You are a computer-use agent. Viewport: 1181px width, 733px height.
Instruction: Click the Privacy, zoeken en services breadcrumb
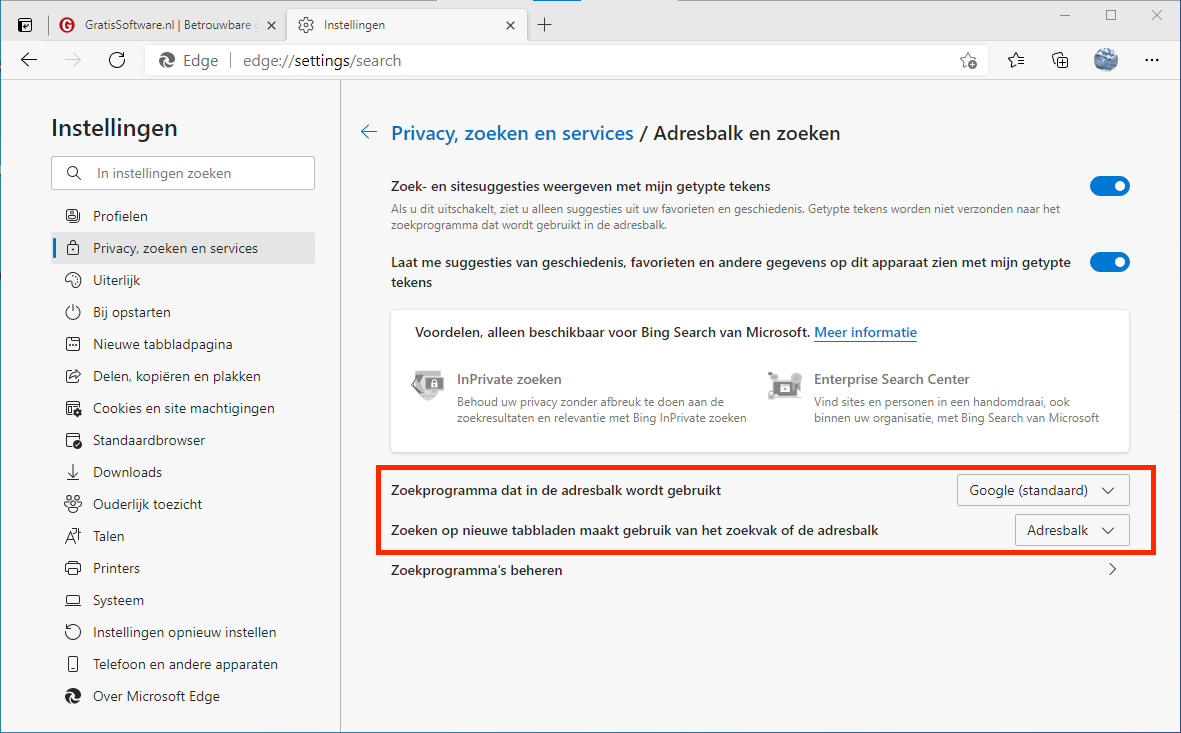[512, 133]
